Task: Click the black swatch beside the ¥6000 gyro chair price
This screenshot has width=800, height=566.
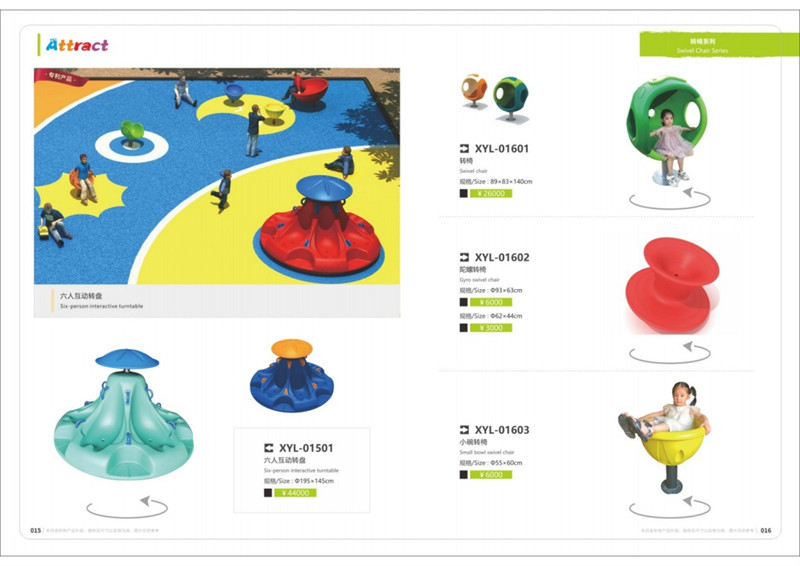Action: point(463,302)
